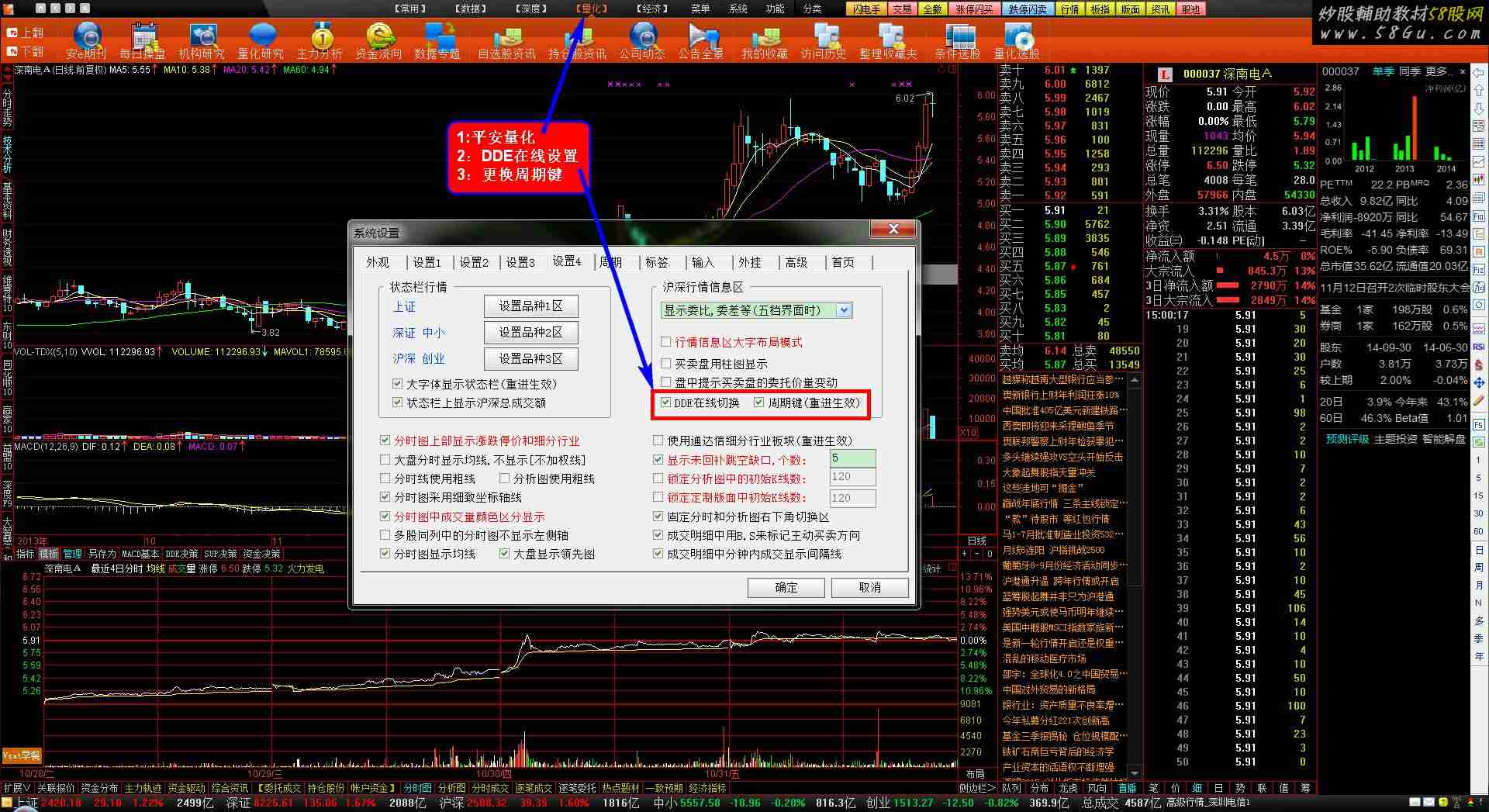Open the 【量化】 top menu

click(x=592, y=9)
